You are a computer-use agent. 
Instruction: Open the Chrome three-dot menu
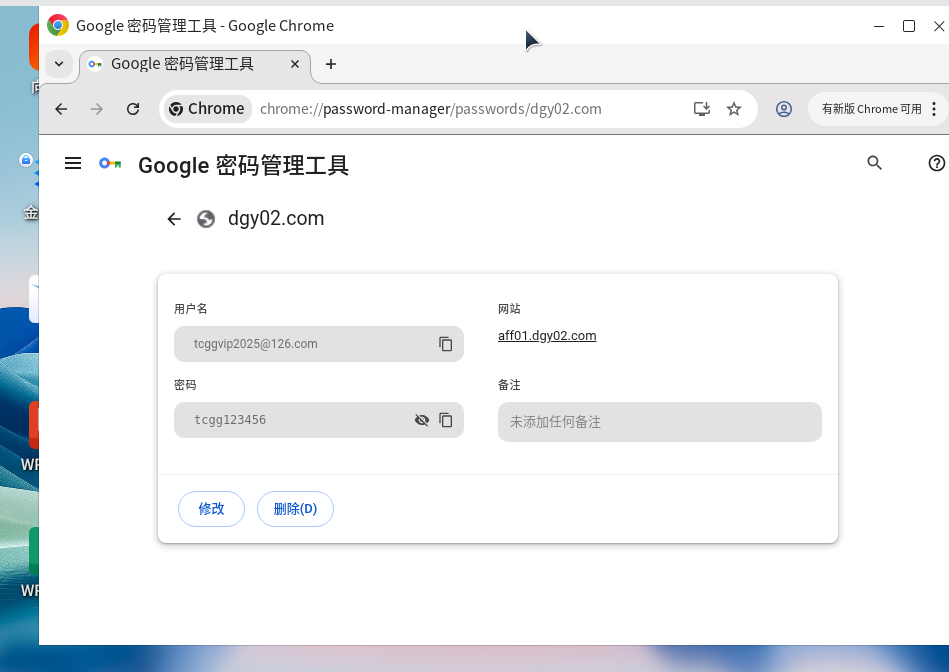pos(934,109)
